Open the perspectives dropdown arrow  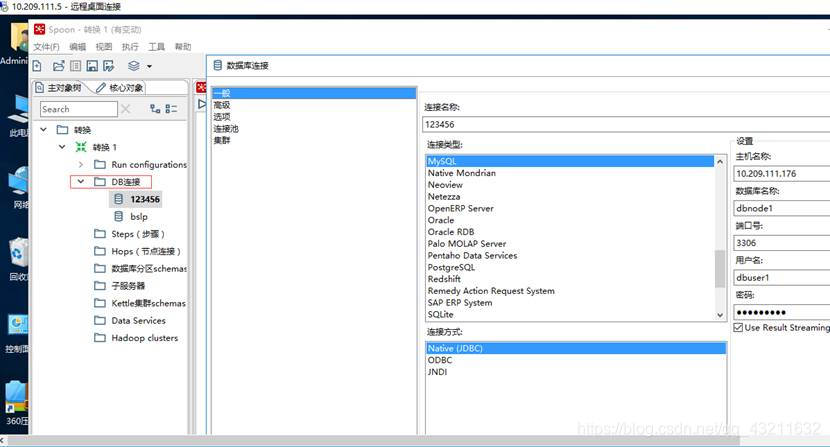(149, 66)
